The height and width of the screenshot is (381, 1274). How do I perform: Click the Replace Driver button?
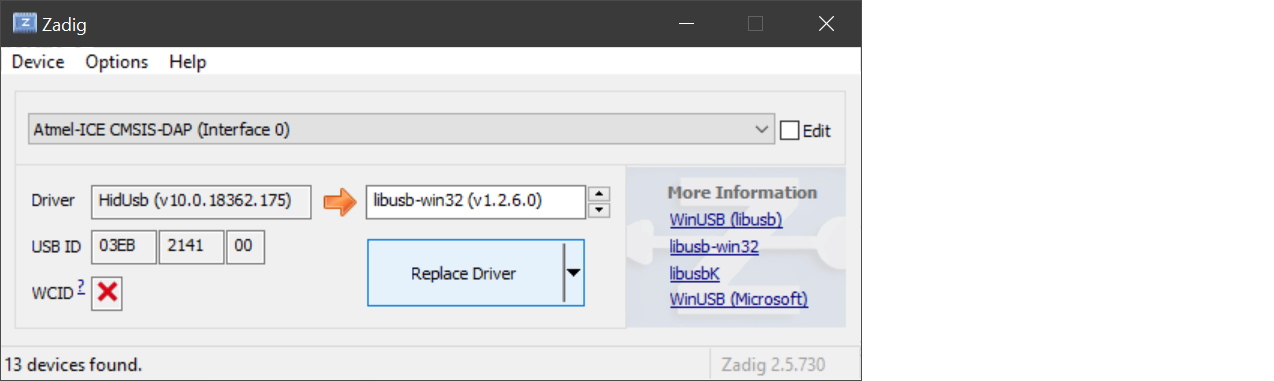click(465, 272)
